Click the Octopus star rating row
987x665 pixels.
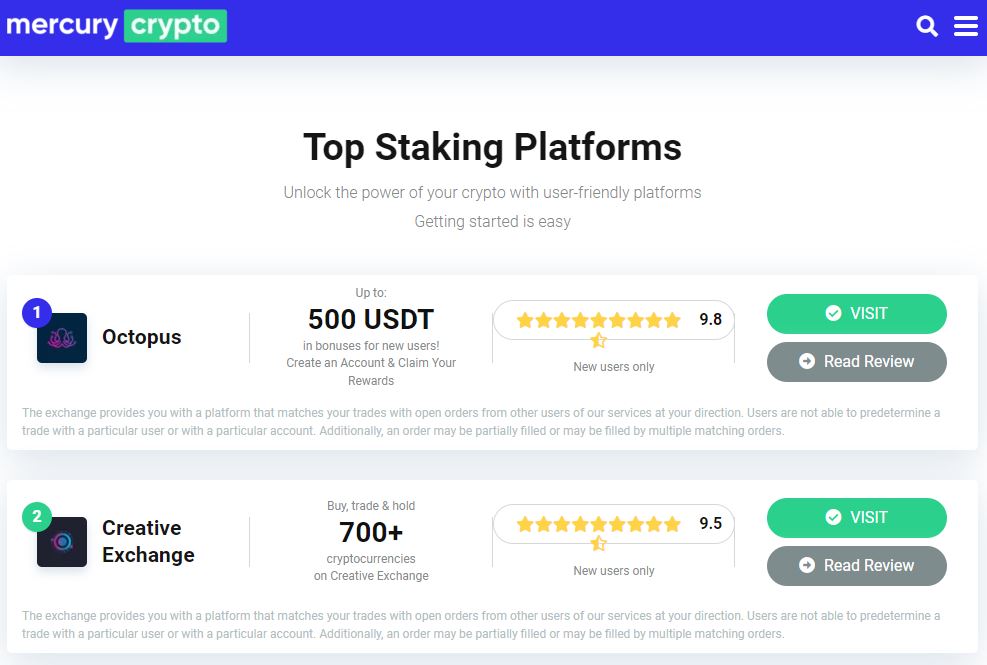pyautogui.click(x=599, y=320)
